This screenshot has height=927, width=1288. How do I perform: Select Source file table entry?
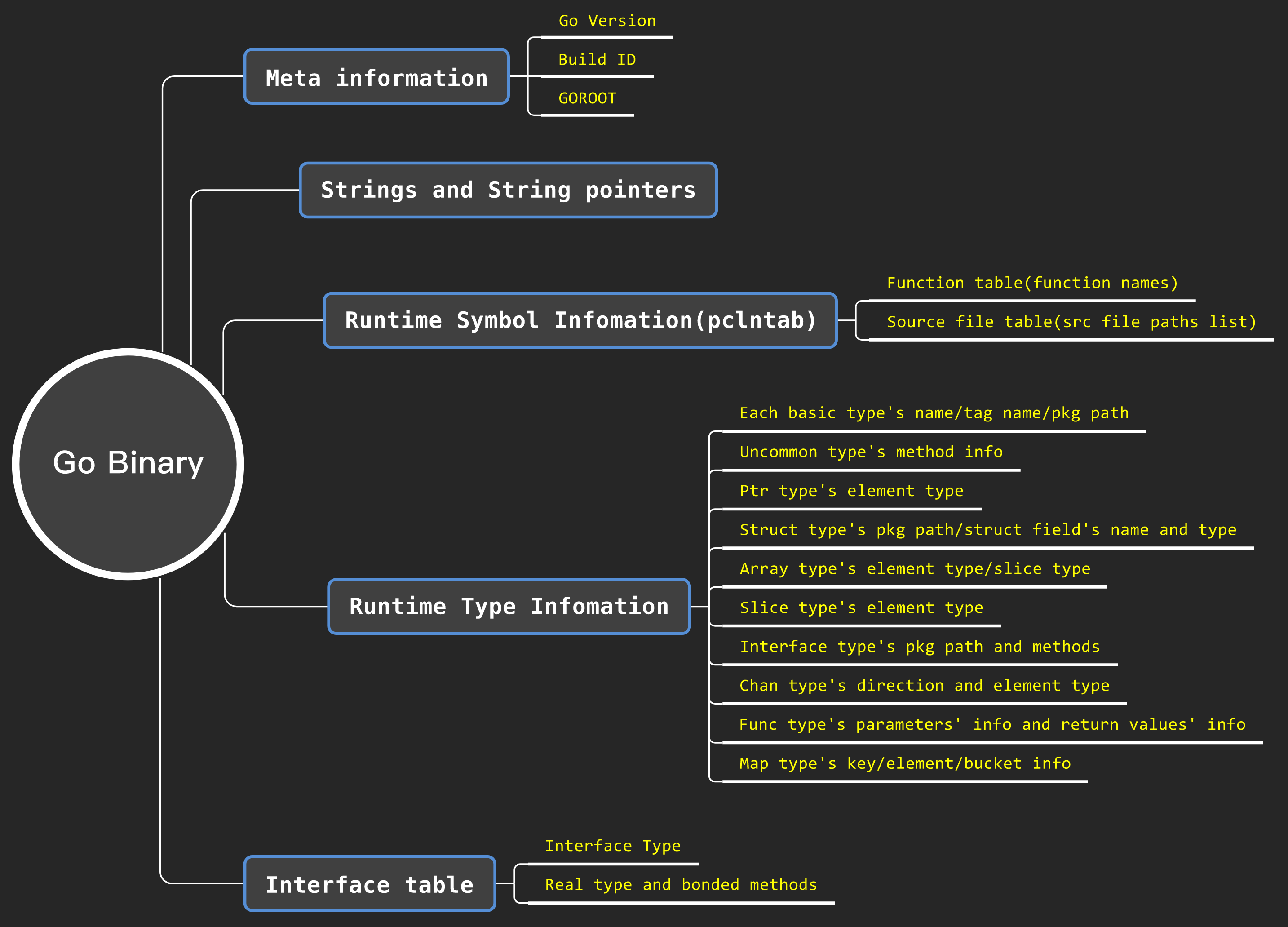[1071, 322]
